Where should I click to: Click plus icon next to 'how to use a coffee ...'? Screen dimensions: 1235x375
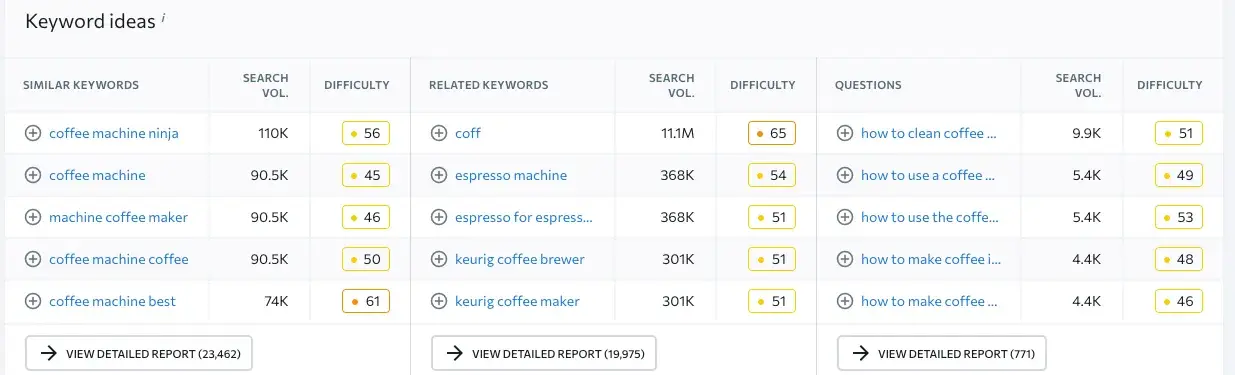point(844,175)
